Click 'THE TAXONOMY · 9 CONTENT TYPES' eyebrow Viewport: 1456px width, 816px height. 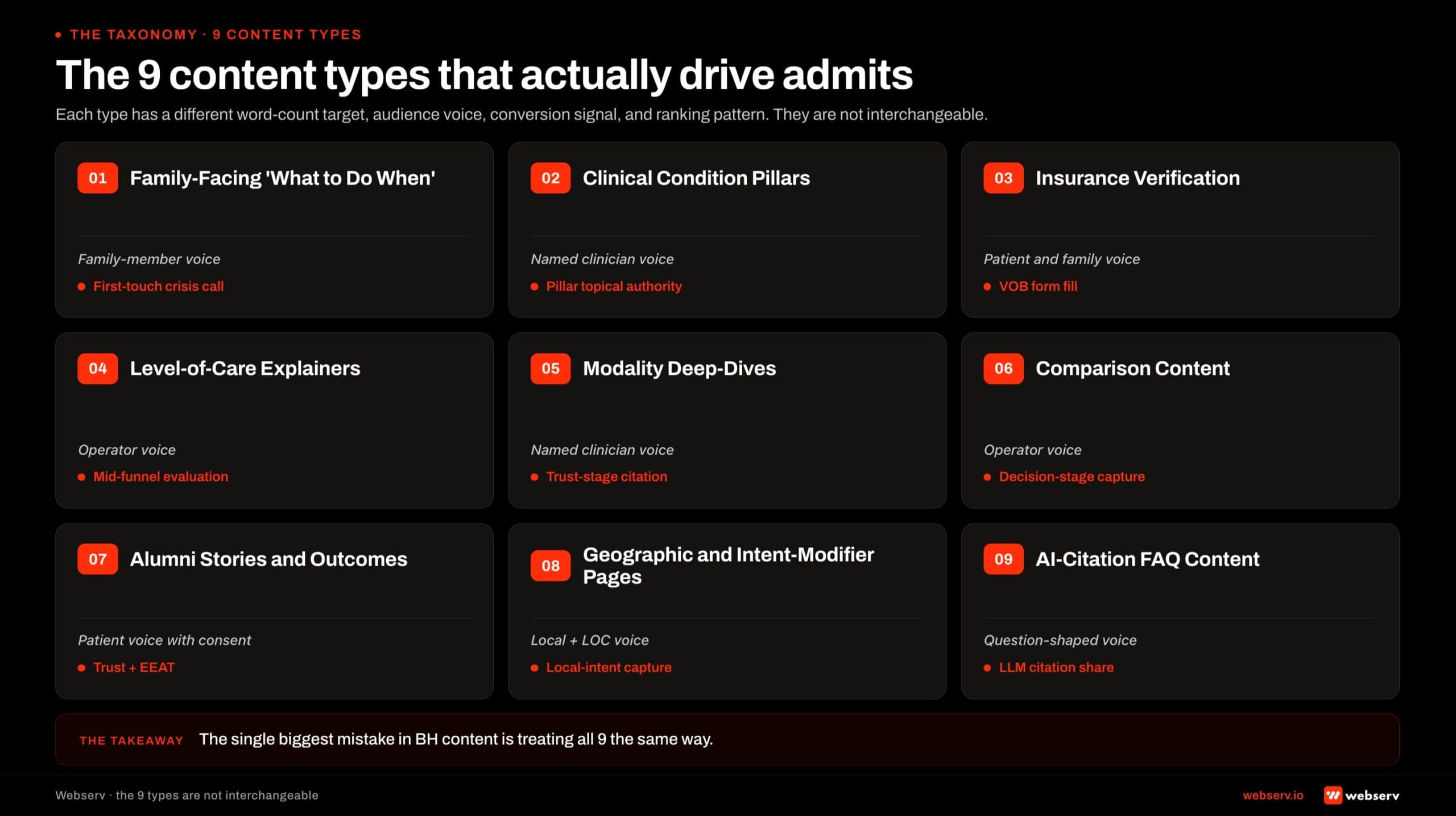215,34
